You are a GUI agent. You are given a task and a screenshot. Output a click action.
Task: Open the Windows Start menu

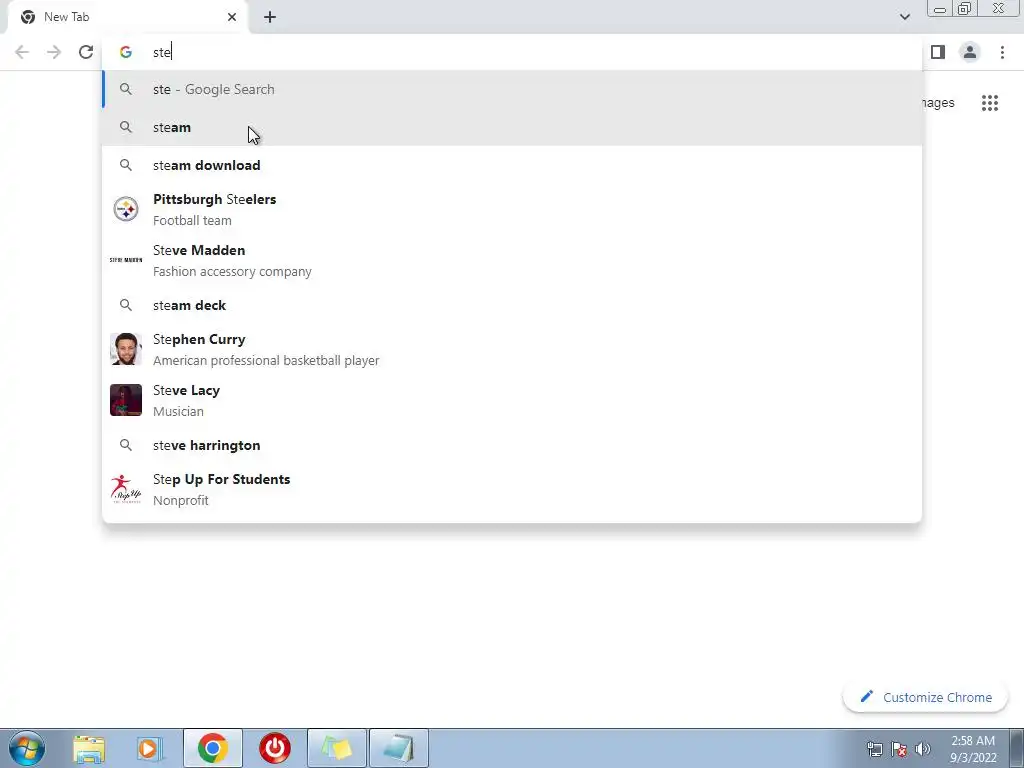pyautogui.click(x=27, y=748)
